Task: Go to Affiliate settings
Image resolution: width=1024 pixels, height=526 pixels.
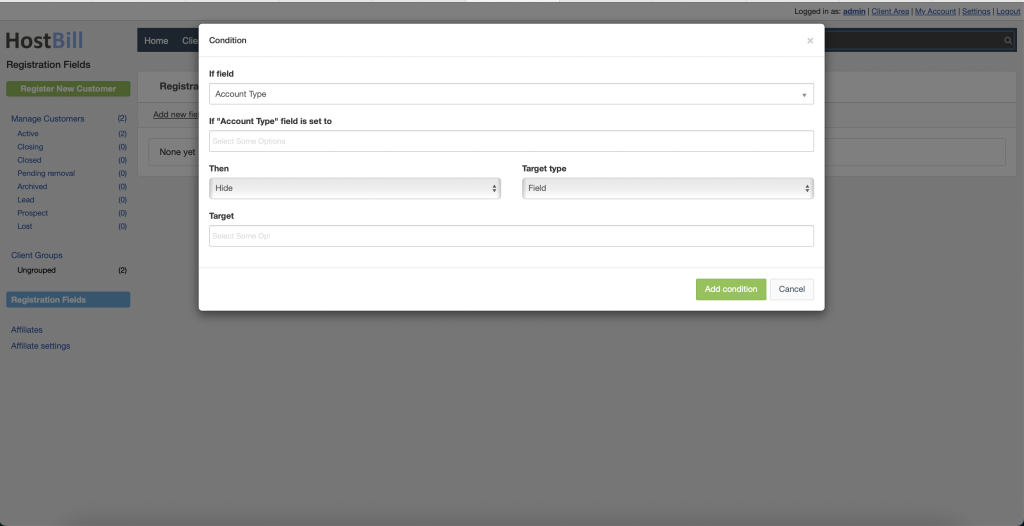Action: (41, 346)
